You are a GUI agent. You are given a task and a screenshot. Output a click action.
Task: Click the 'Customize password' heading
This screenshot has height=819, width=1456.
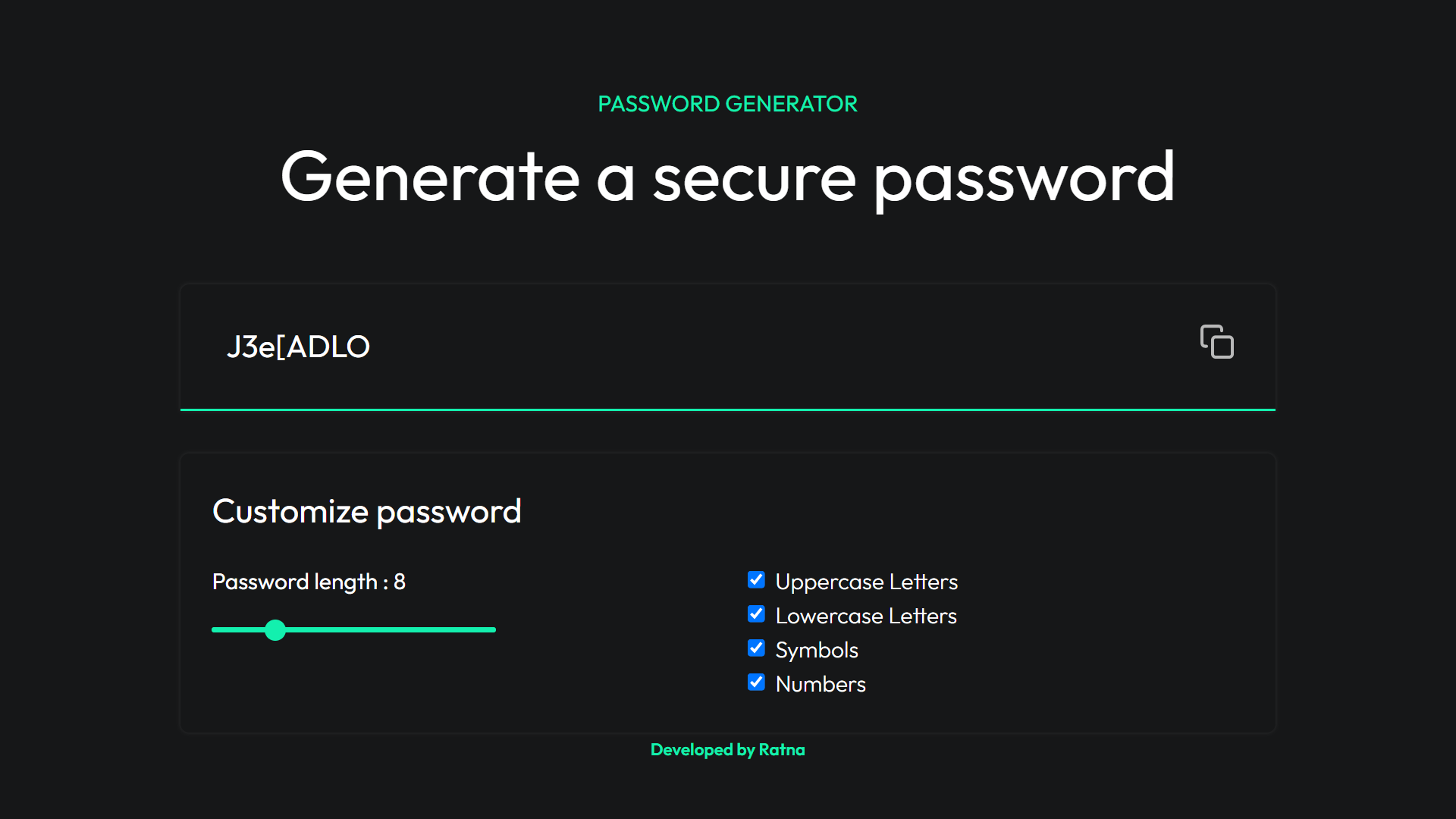[x=367, y=511]
